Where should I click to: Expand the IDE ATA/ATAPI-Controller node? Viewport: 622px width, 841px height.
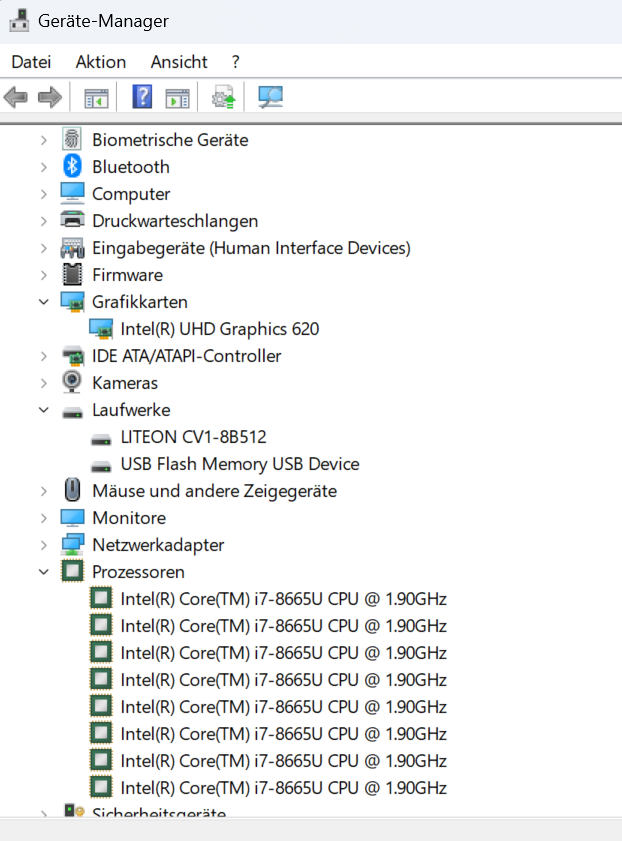(x=43, y=356)
